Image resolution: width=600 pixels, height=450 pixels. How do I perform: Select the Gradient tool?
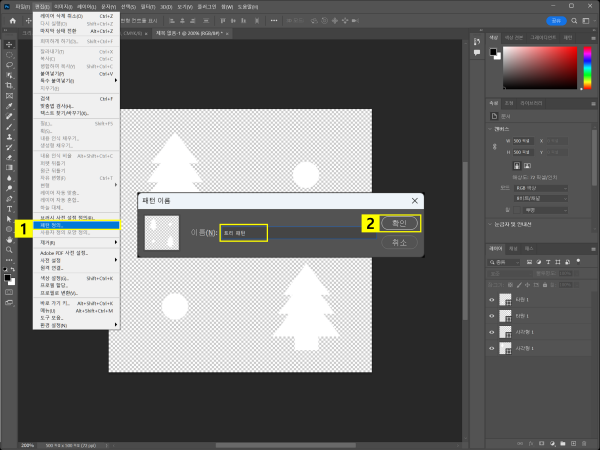(x=9, y=168)
